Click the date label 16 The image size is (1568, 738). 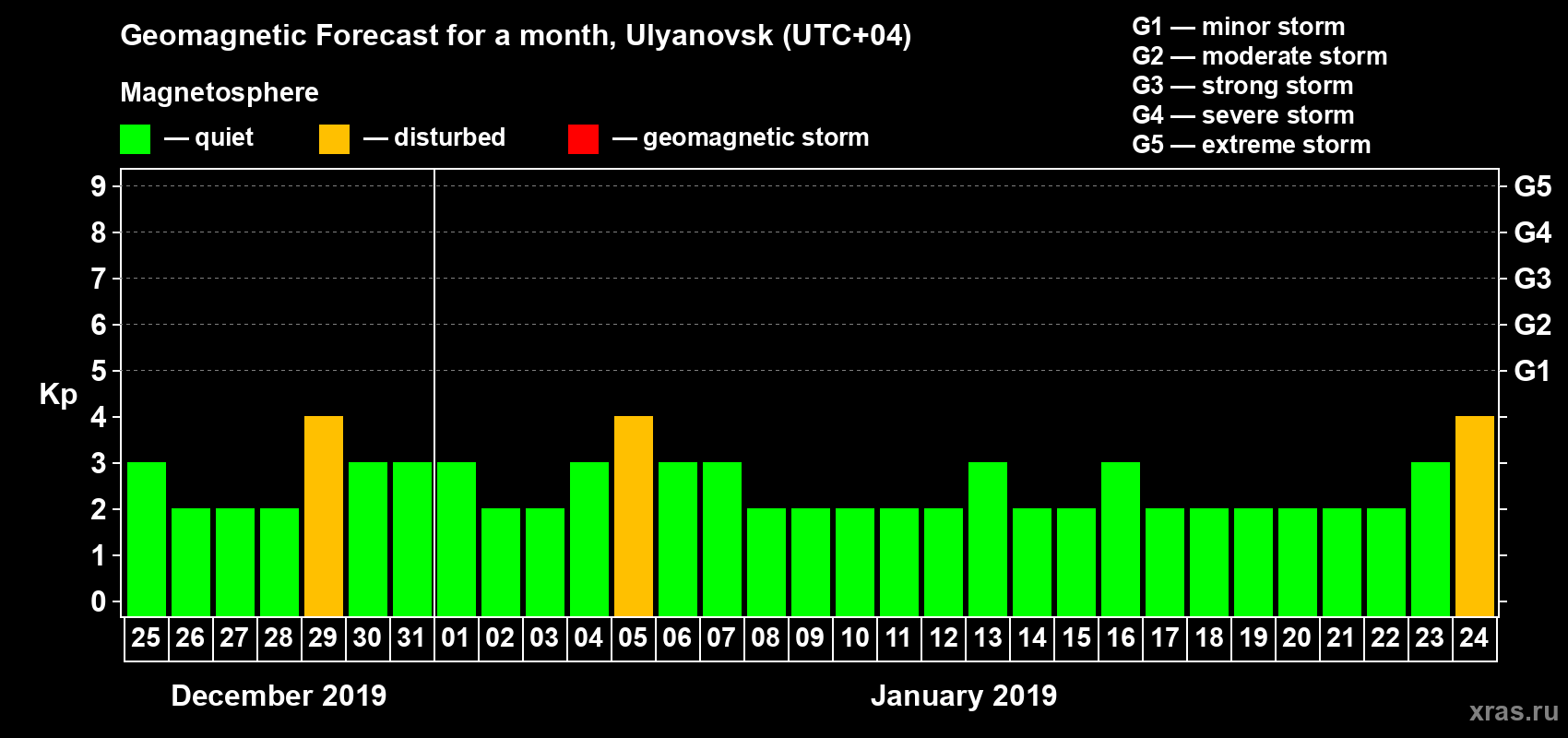point(1120,637)
